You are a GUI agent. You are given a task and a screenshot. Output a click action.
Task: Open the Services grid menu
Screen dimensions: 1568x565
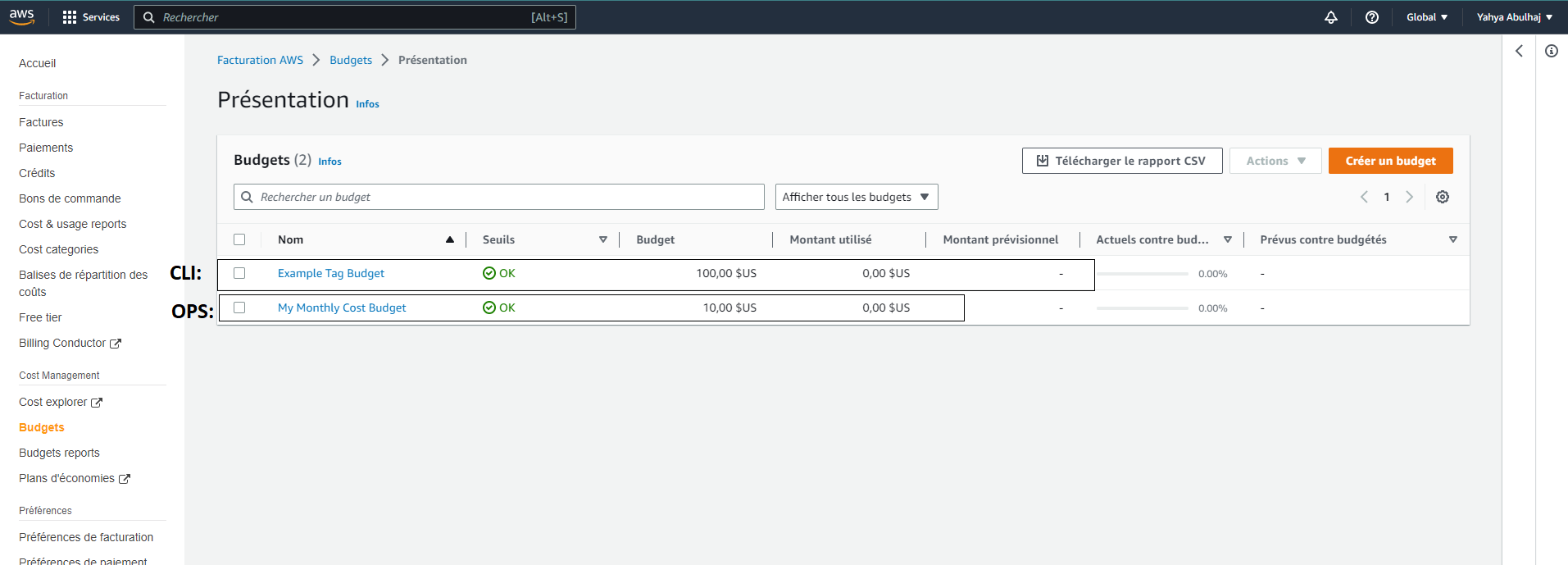click(x=91, y=17)
